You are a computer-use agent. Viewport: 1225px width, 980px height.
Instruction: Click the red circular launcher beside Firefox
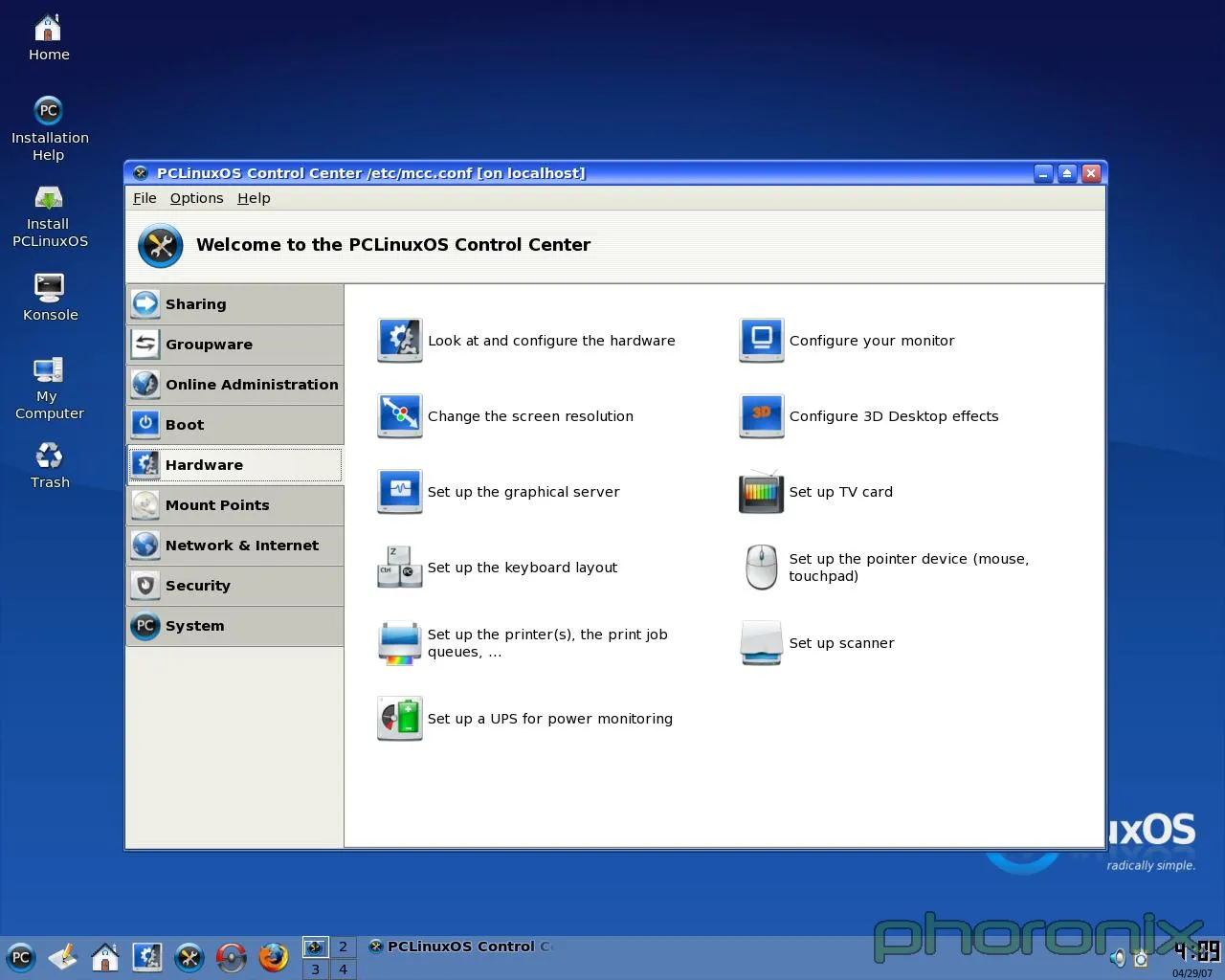pos(232,957)
